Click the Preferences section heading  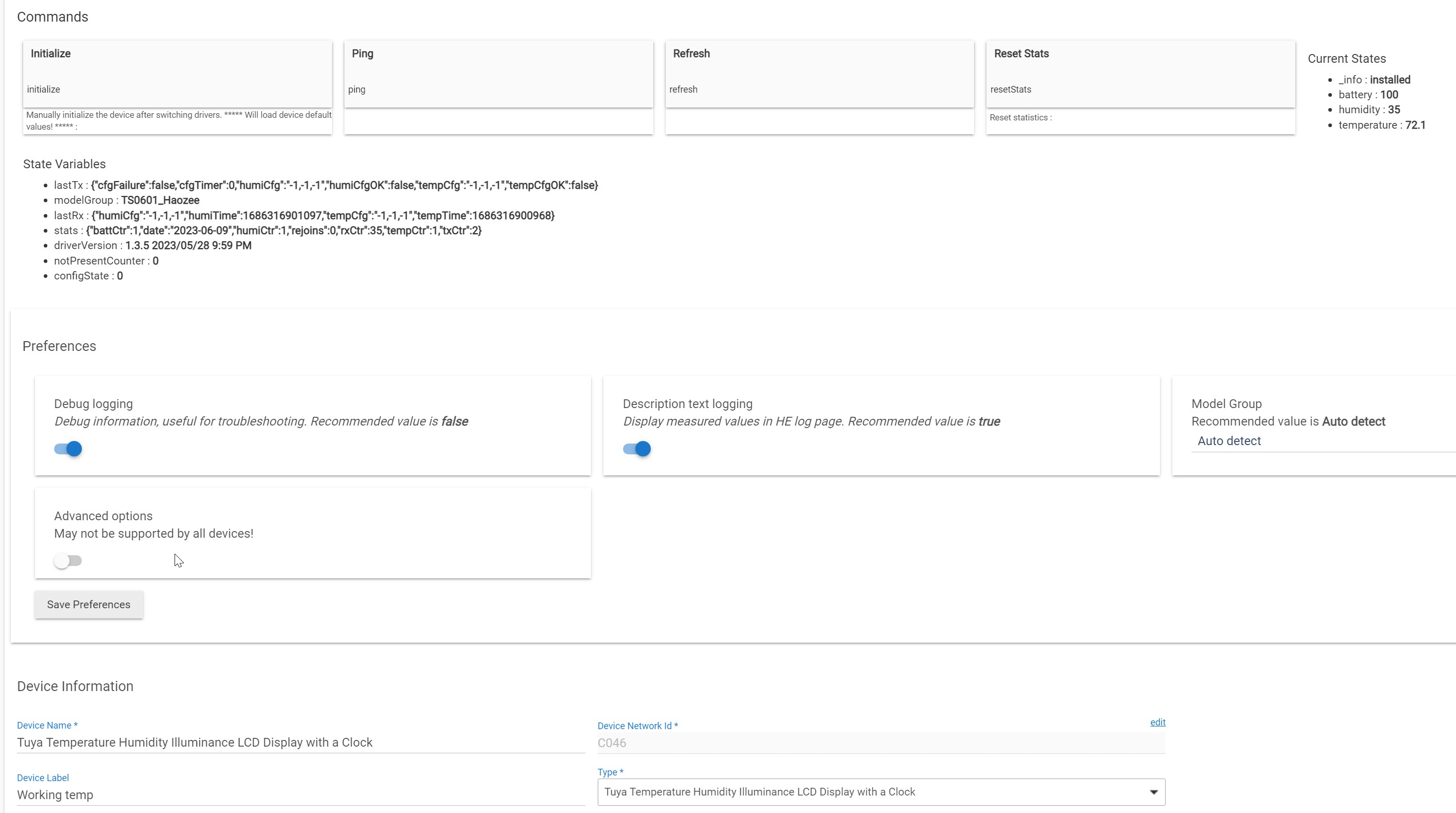(x=59, y=346)
